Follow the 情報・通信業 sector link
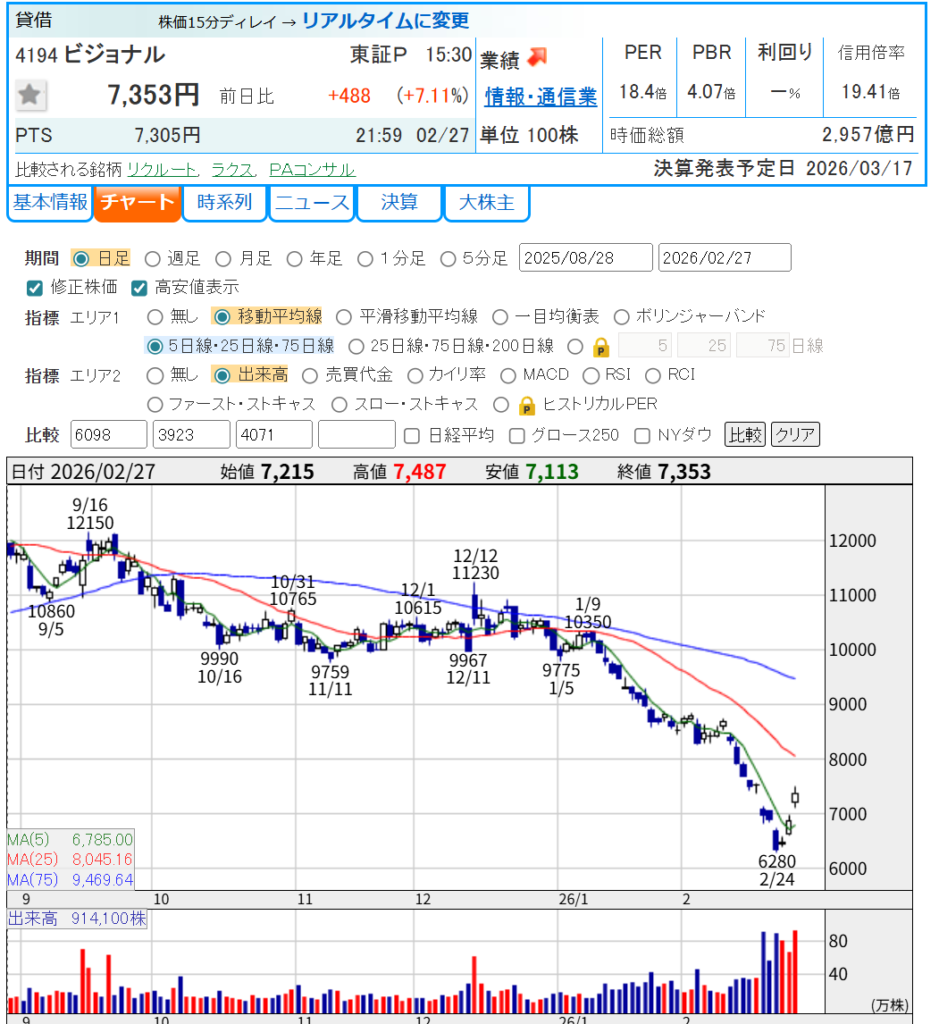Image resolution: width=939 pixels, height=1024 pixels. click(x=540, y=97)
